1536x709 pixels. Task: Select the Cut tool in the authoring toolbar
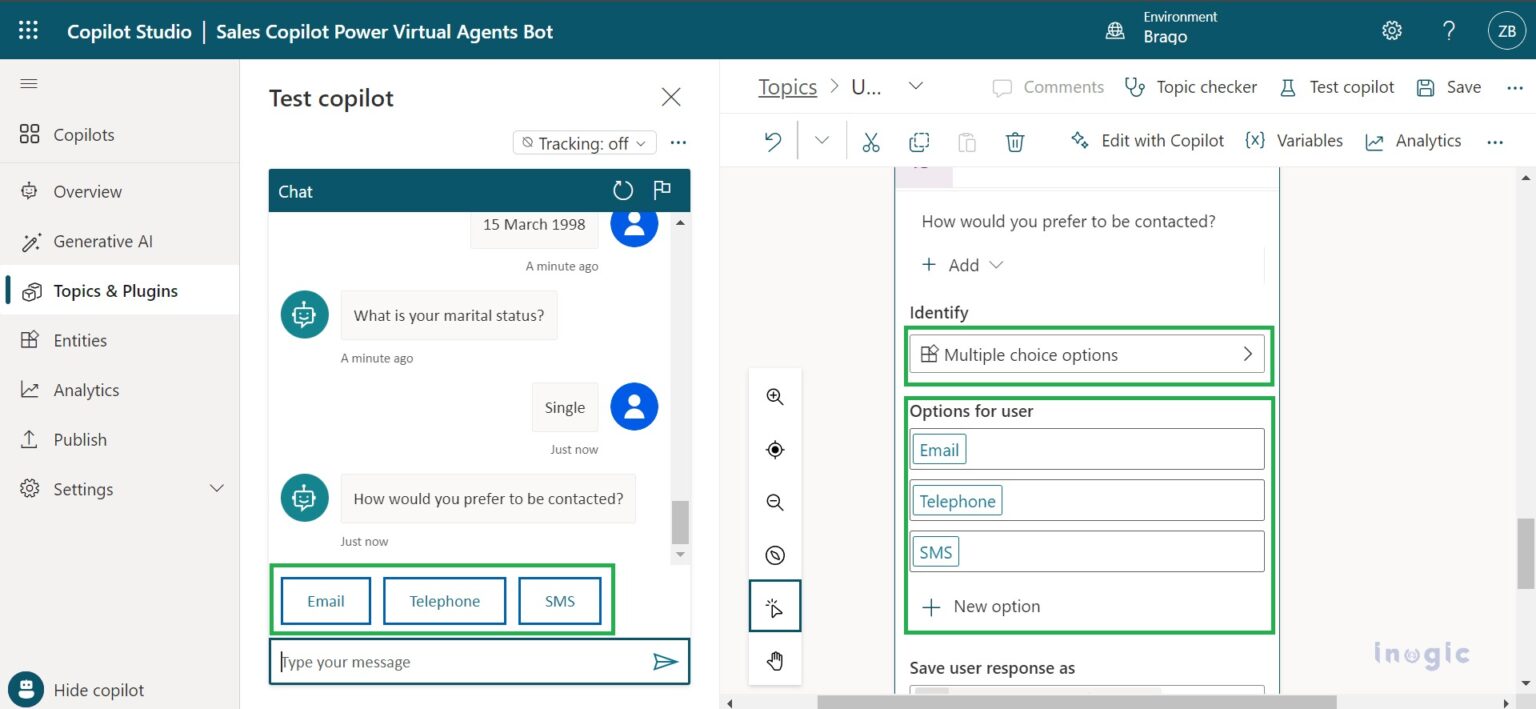[x=870, y=142]
